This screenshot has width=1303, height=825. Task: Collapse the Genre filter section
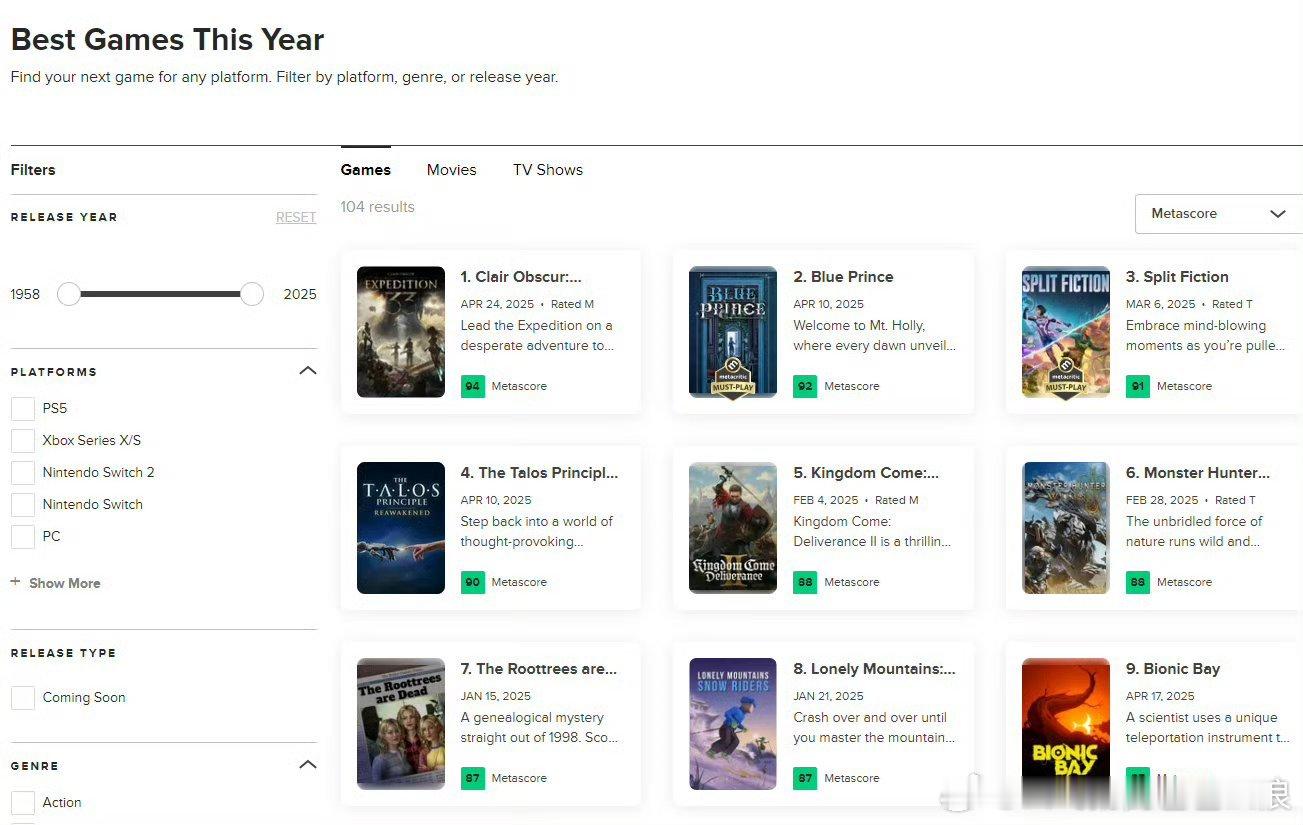coord(308,765)
